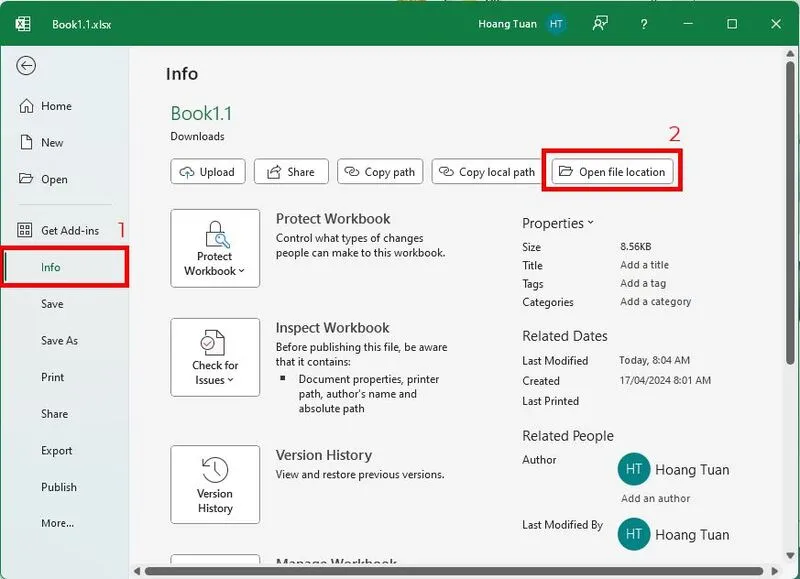Screen dimensions: 800x579
Task: Click the Check for Issues document icon
Action: (212, 343)
